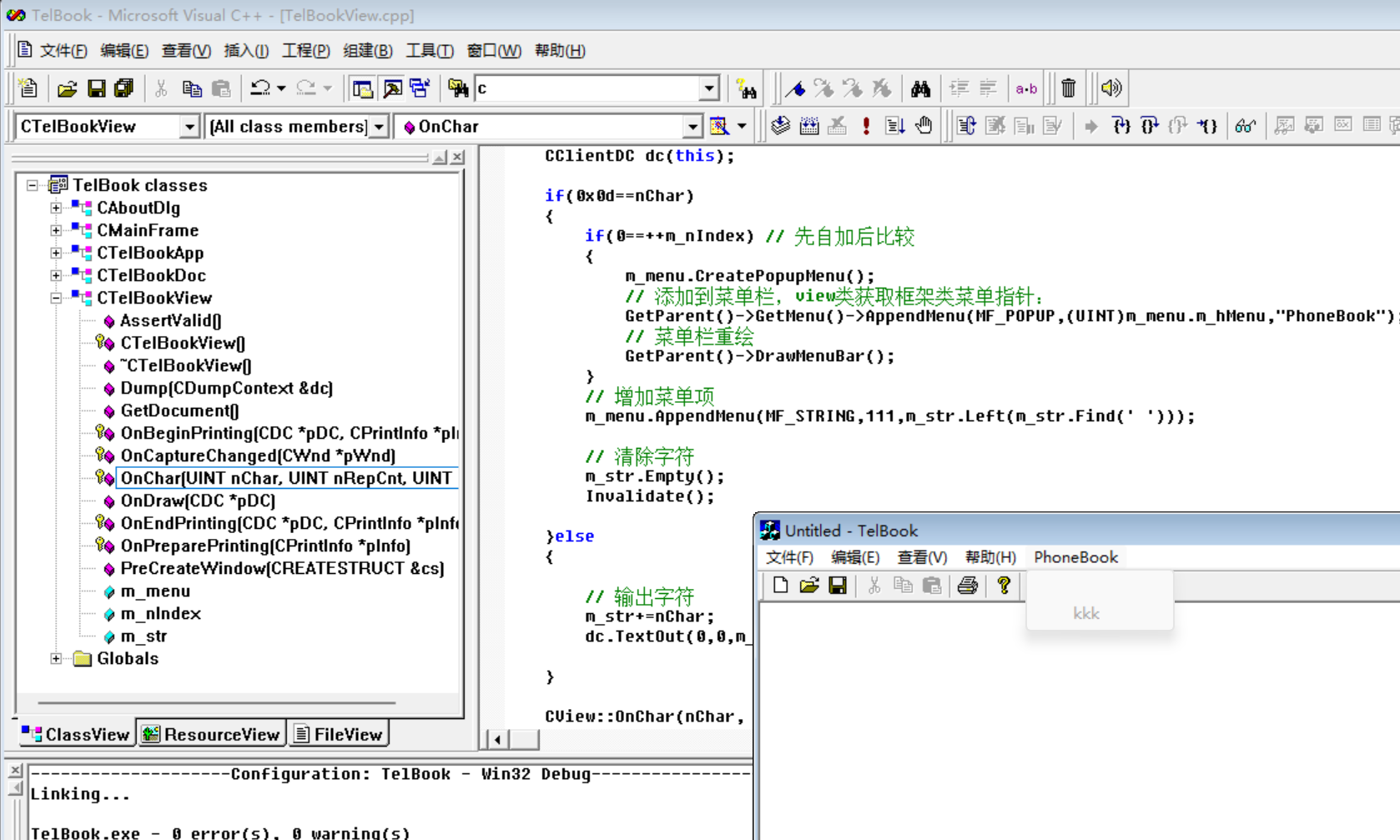Click the Step Over braces icon
Viewport: 1400px width, 840px height.
pos(1150,126)
